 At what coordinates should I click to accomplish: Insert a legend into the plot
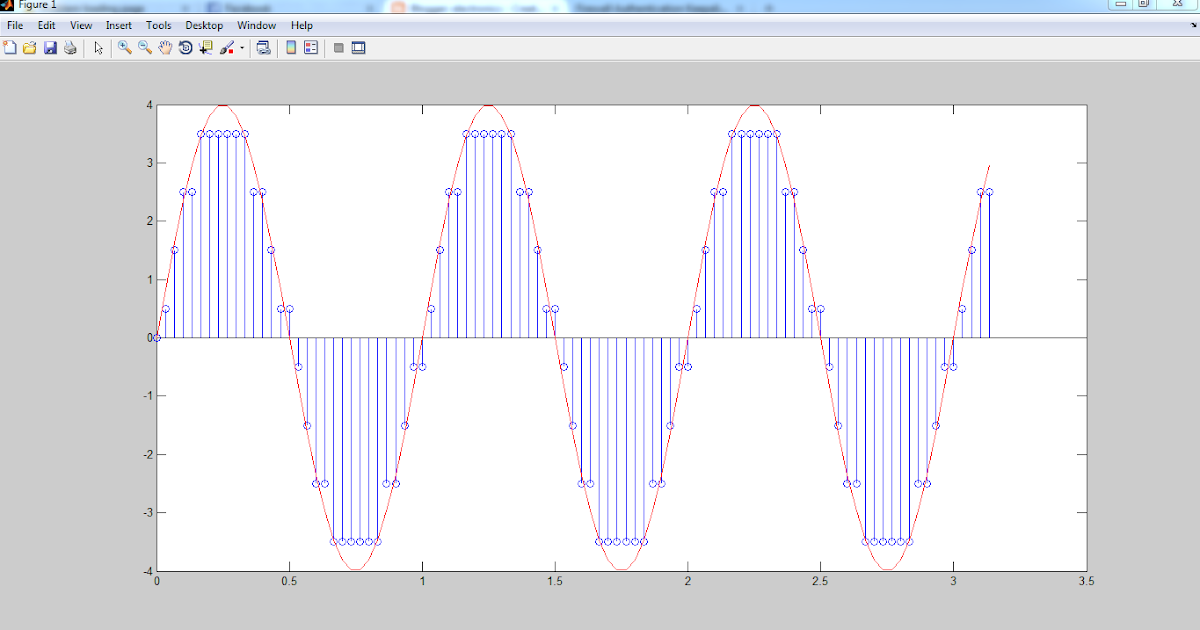310,47
